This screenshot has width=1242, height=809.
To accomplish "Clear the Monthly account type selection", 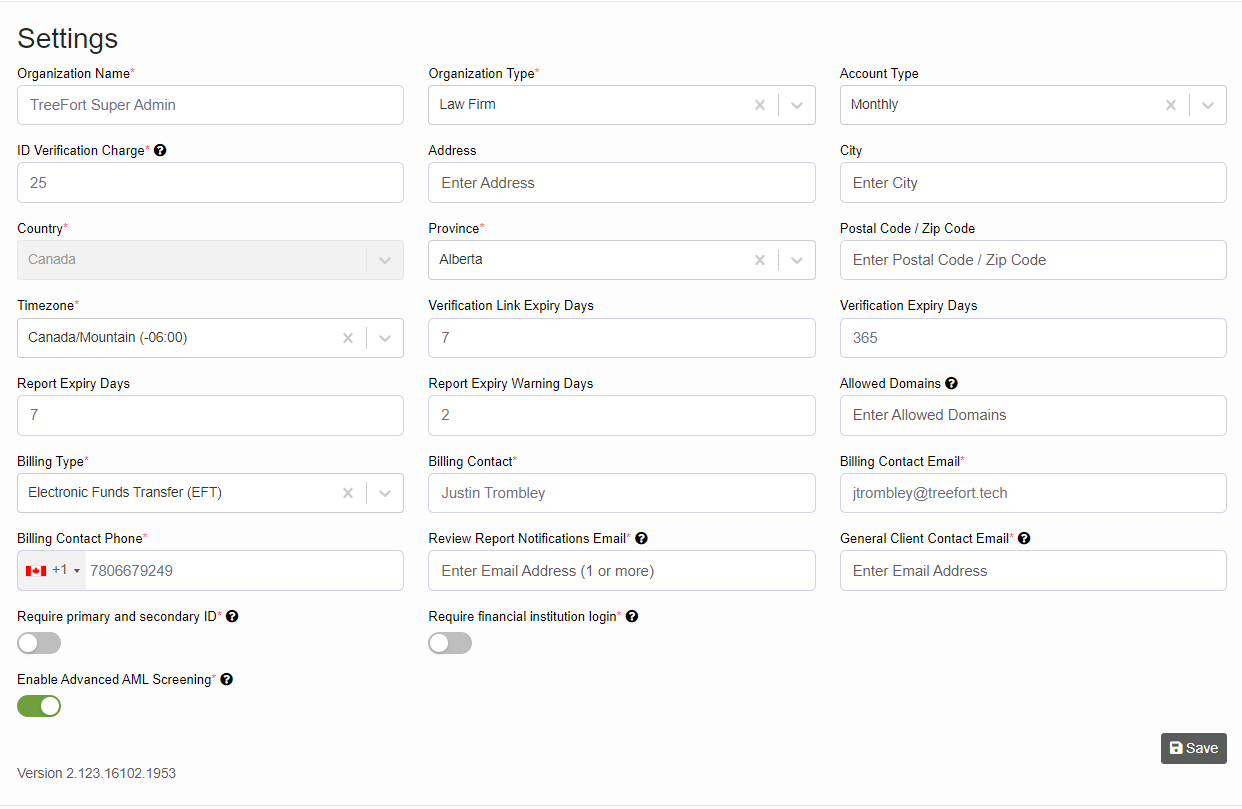I will pos(1171,105).
